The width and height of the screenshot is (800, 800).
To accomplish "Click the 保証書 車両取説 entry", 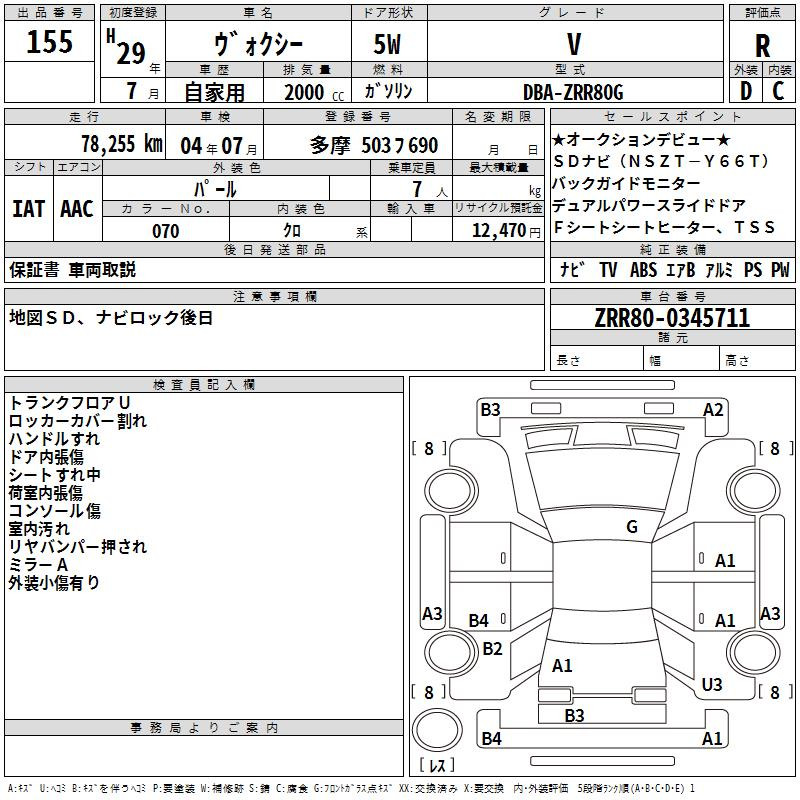I will 72,270.
